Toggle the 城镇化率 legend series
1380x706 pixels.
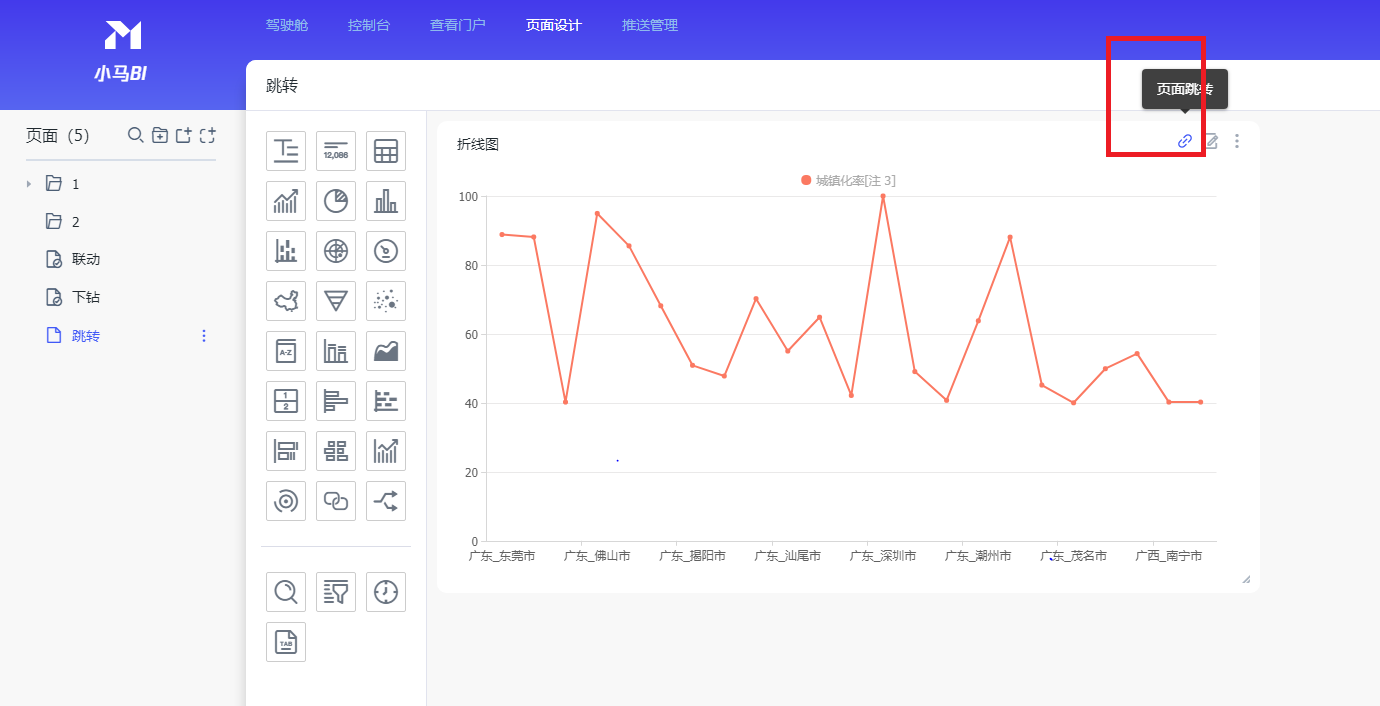(x=848, y=181)
